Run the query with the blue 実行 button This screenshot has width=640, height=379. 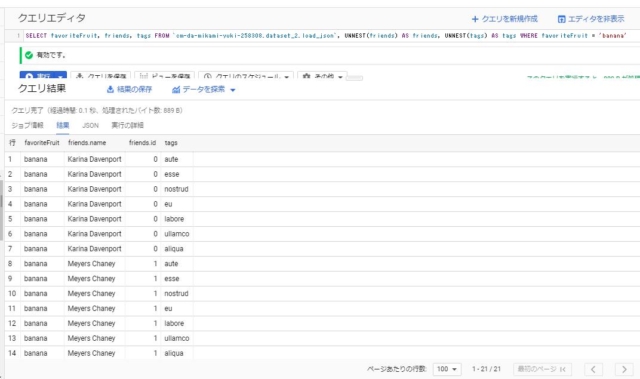point(43,76)
